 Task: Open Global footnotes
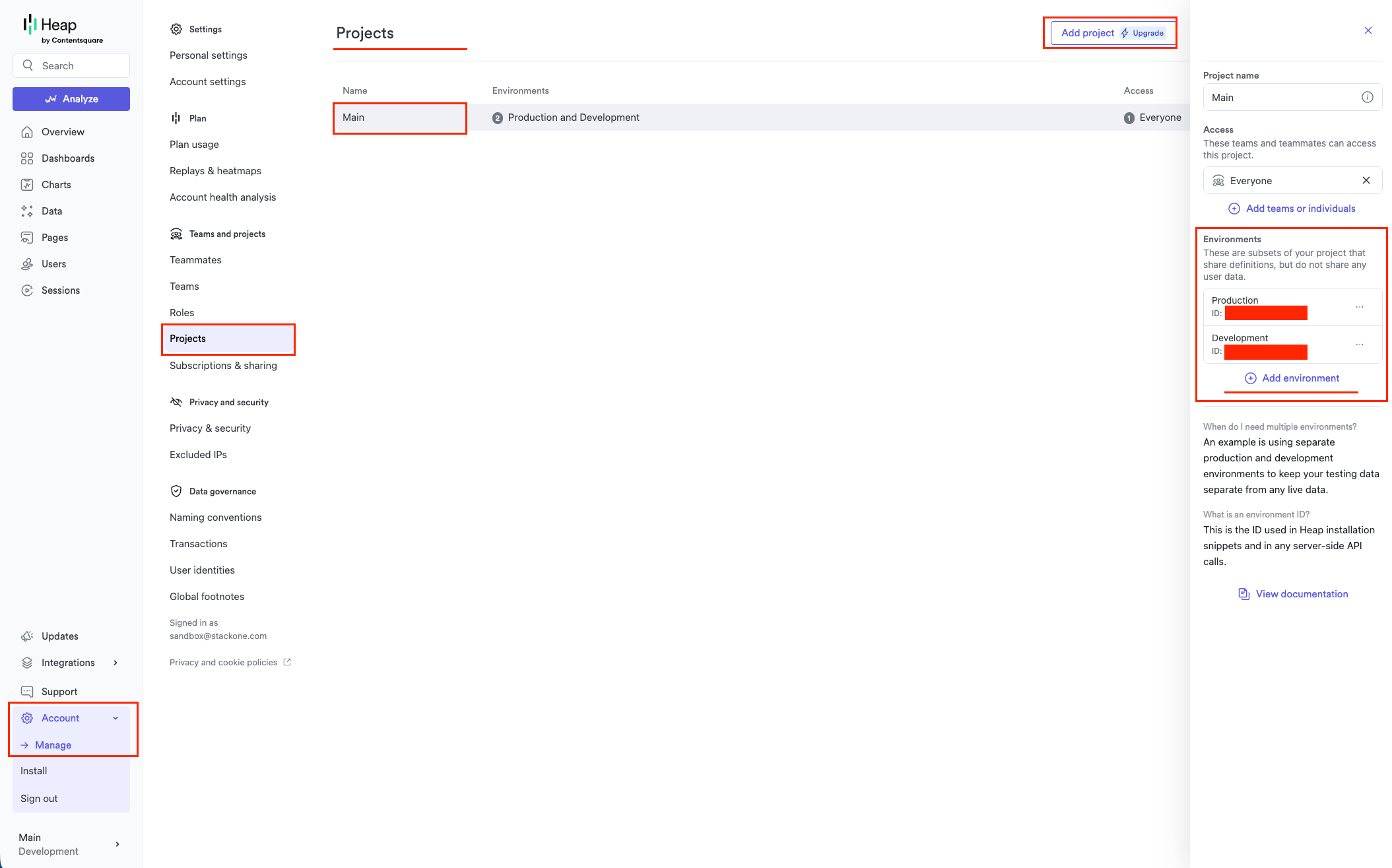point(207,597)
